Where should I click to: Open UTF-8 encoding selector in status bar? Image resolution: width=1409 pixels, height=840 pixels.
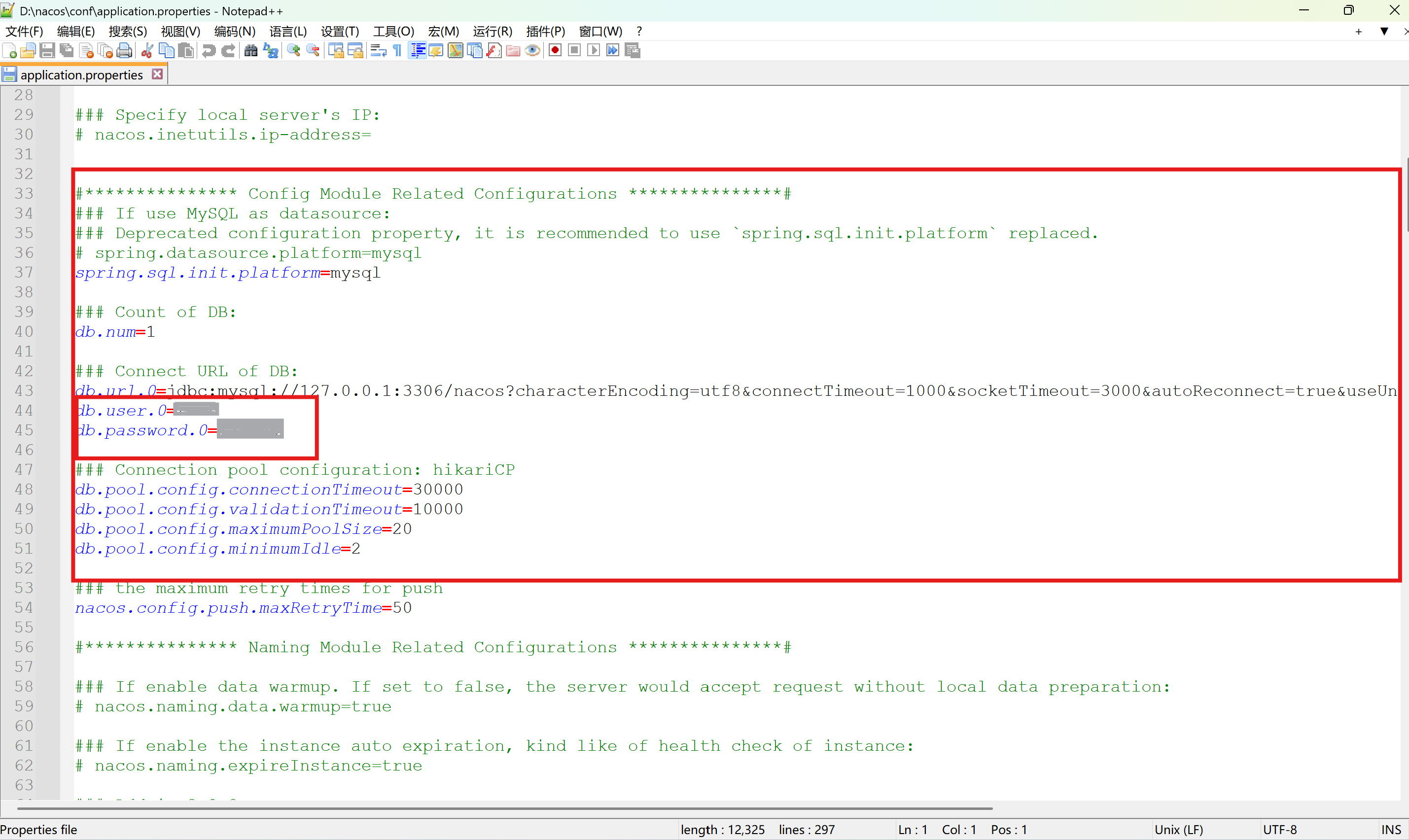[x=1280, y=829]
